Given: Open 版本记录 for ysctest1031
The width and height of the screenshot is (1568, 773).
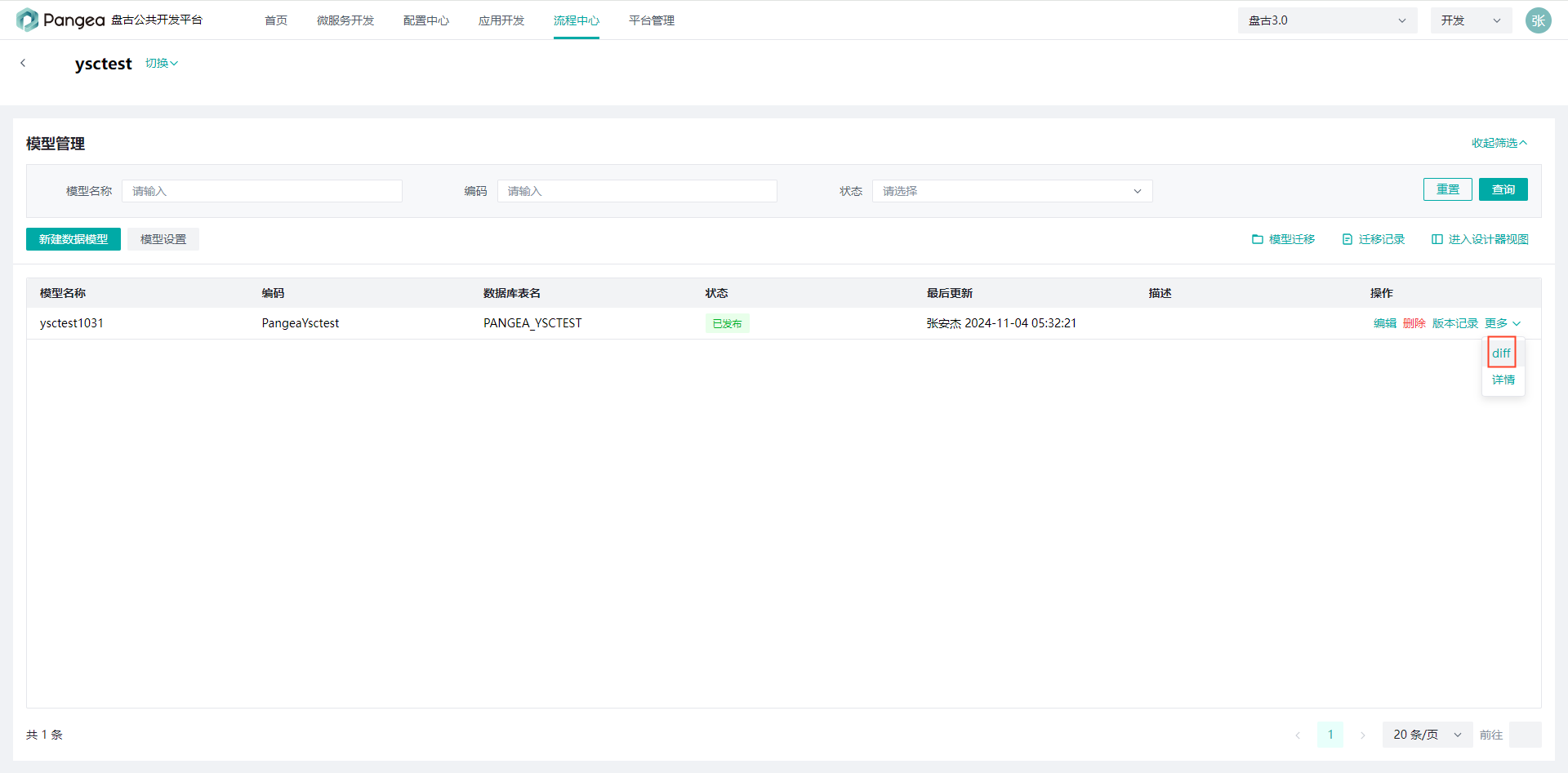Looking at the screenshot, I should [x=1455, y=323].
